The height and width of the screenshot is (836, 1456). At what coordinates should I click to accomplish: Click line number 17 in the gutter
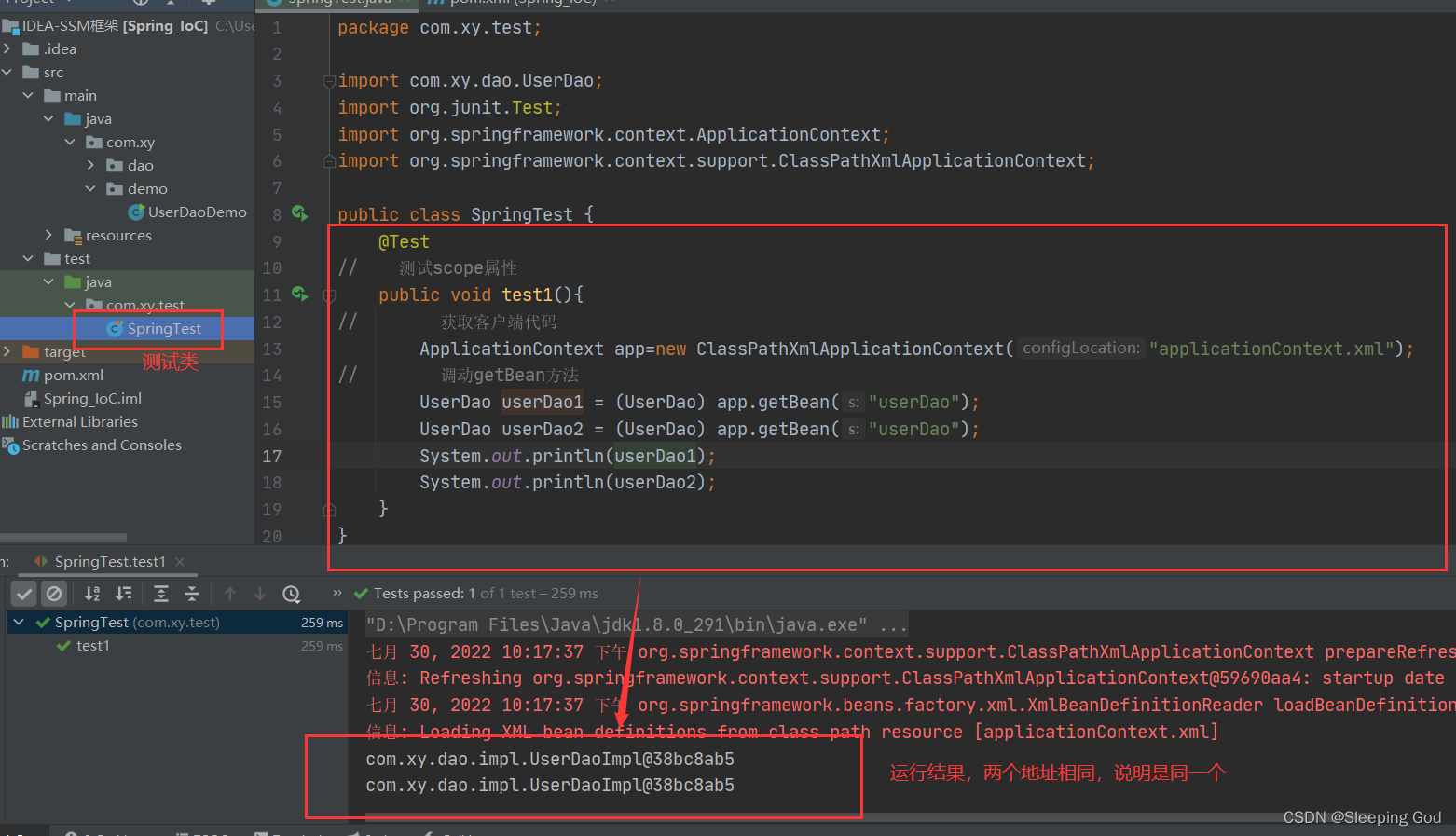pyautogui.click(x=271, y=456)
